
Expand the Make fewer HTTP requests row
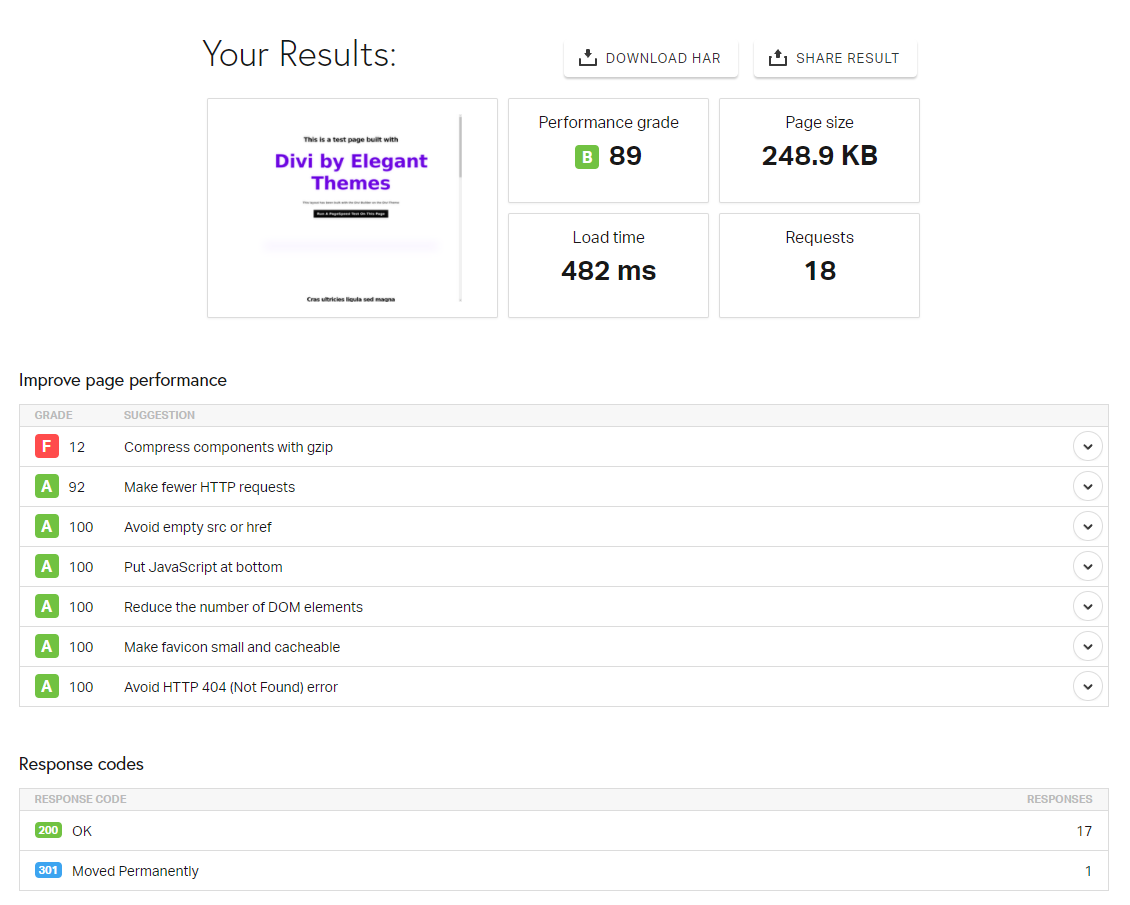click(x=1087, y=487)
